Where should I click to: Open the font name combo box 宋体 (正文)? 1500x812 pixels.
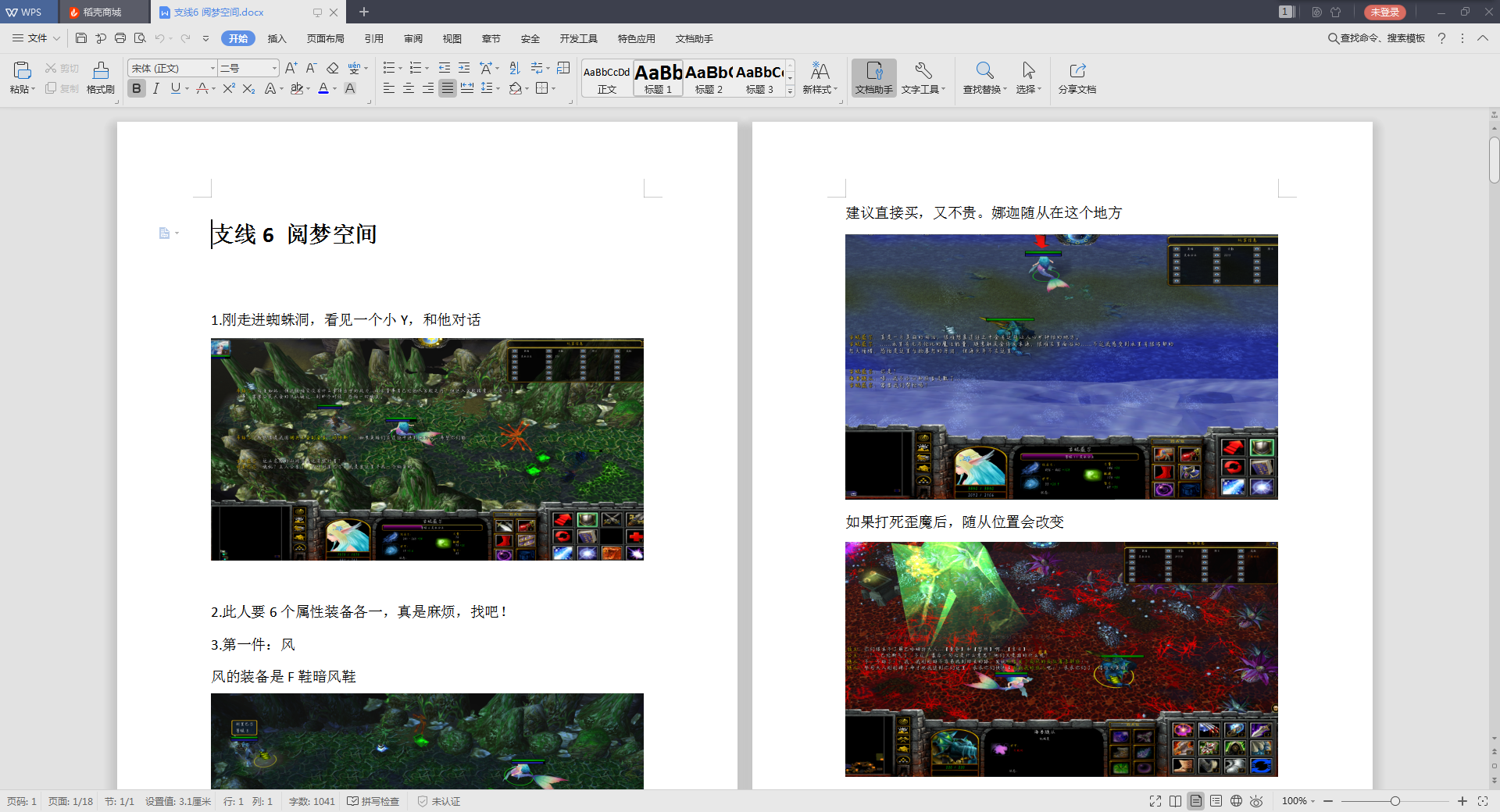coord(173,69)
